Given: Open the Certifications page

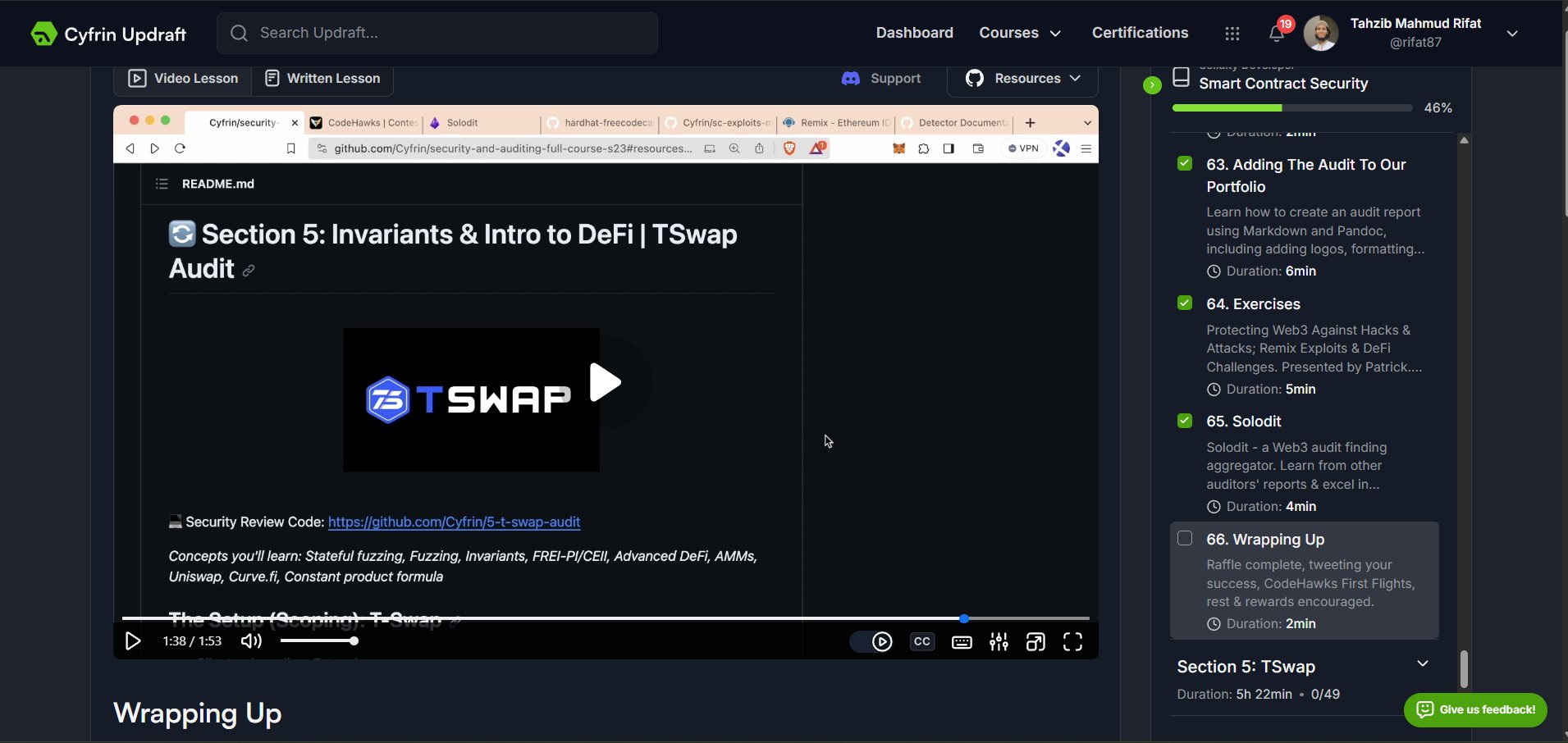Looking at the screenshot, I should click(1140, 33).
